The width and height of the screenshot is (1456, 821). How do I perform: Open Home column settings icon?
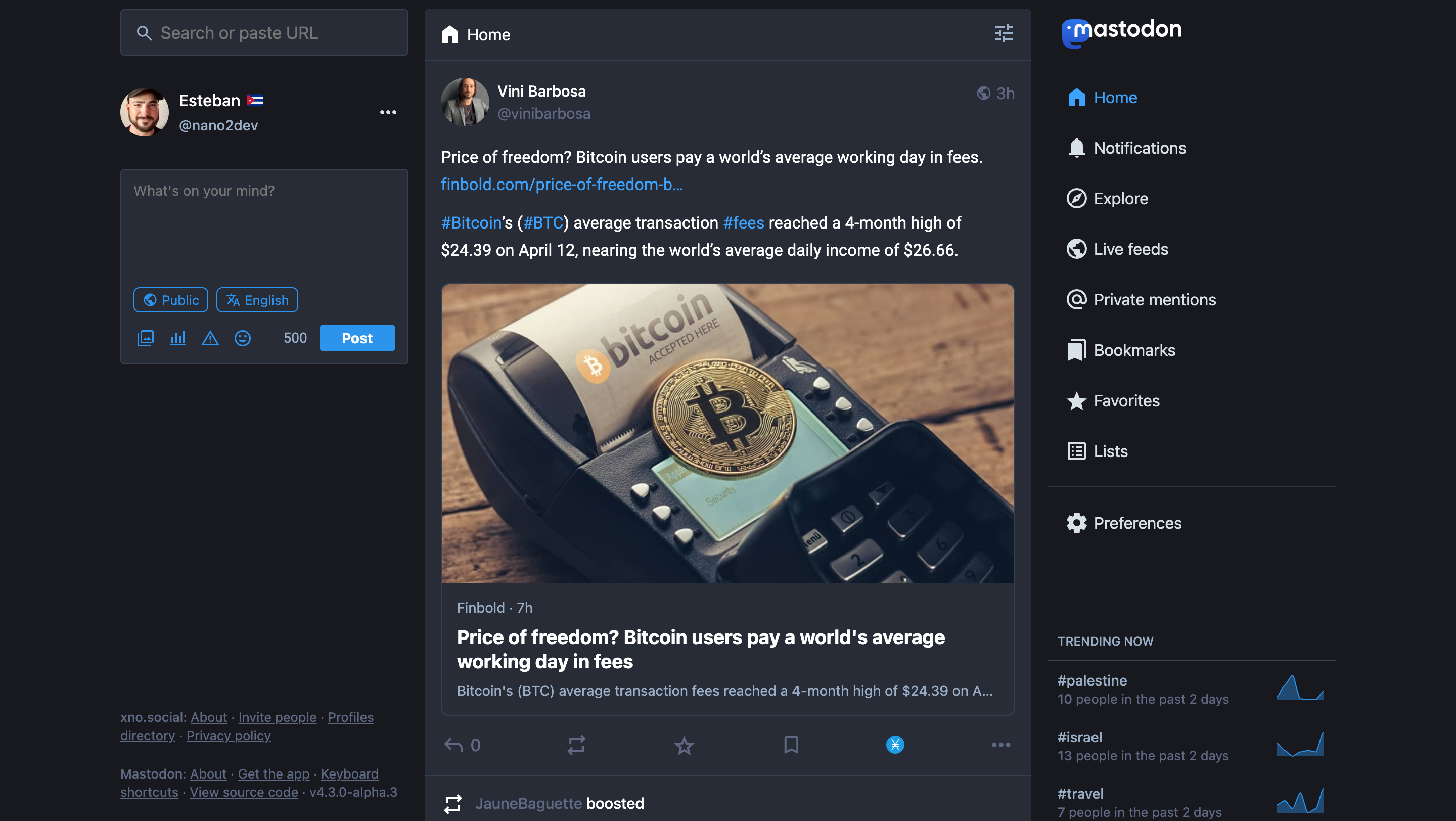pyautogui.click(x=1003, y=34)
